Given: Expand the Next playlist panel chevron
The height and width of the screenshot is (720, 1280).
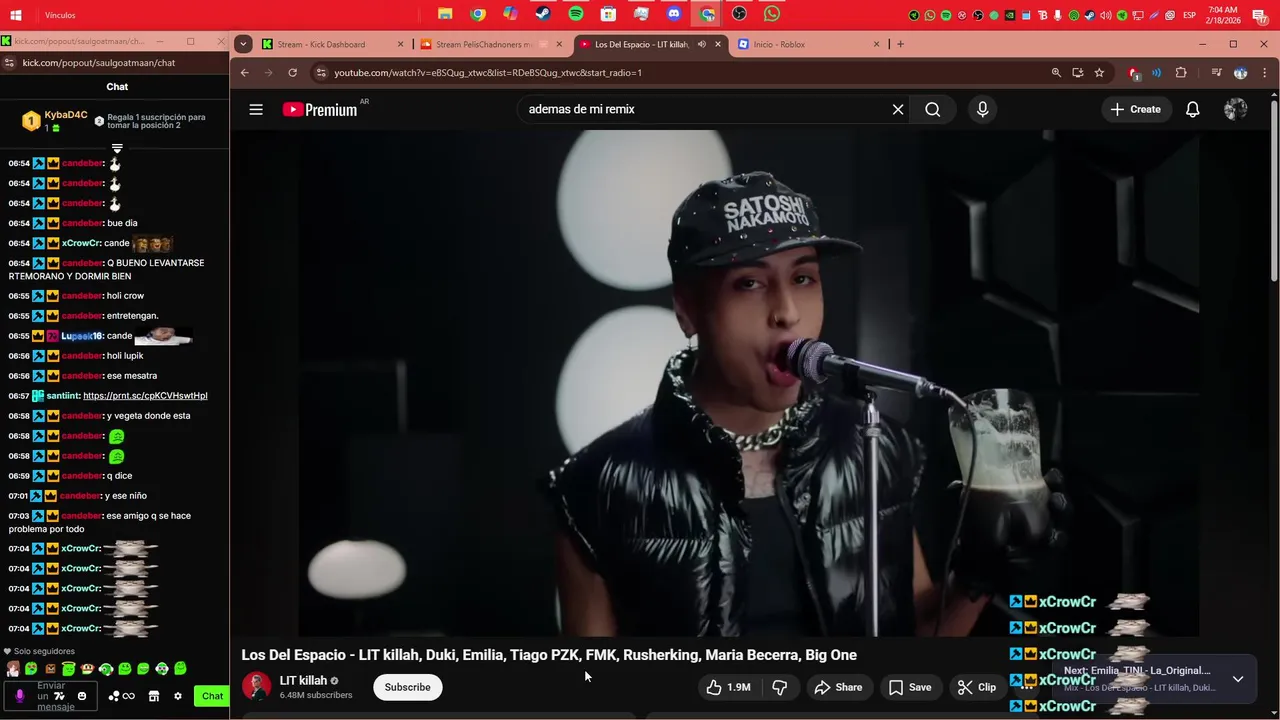Looking at the screenshot, I should point(1238,679).
